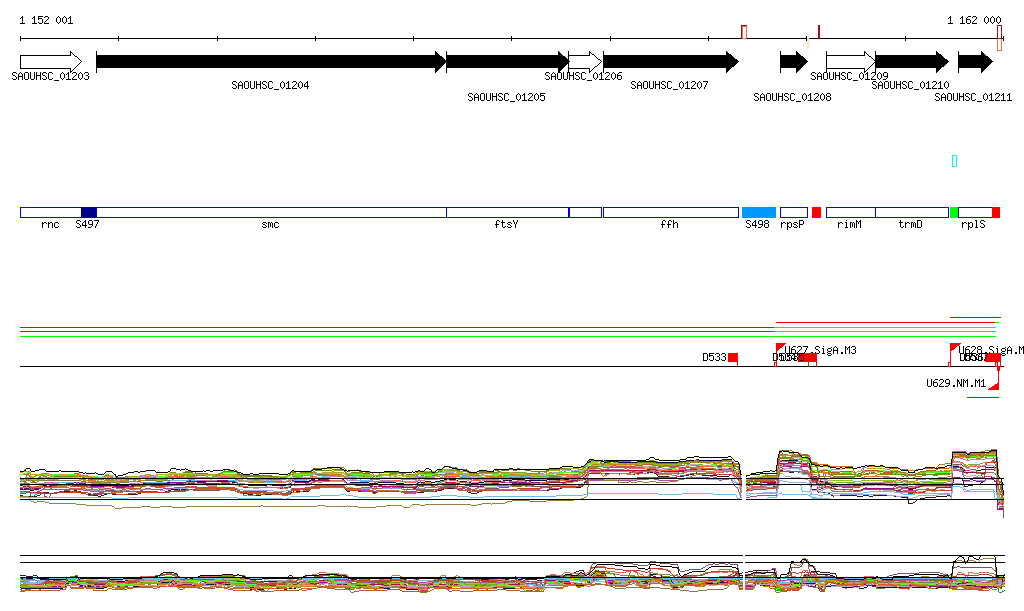This screenshot has width=1024, height=611.
Task: Select the smc gene segment box
Action: pos(270,212)
